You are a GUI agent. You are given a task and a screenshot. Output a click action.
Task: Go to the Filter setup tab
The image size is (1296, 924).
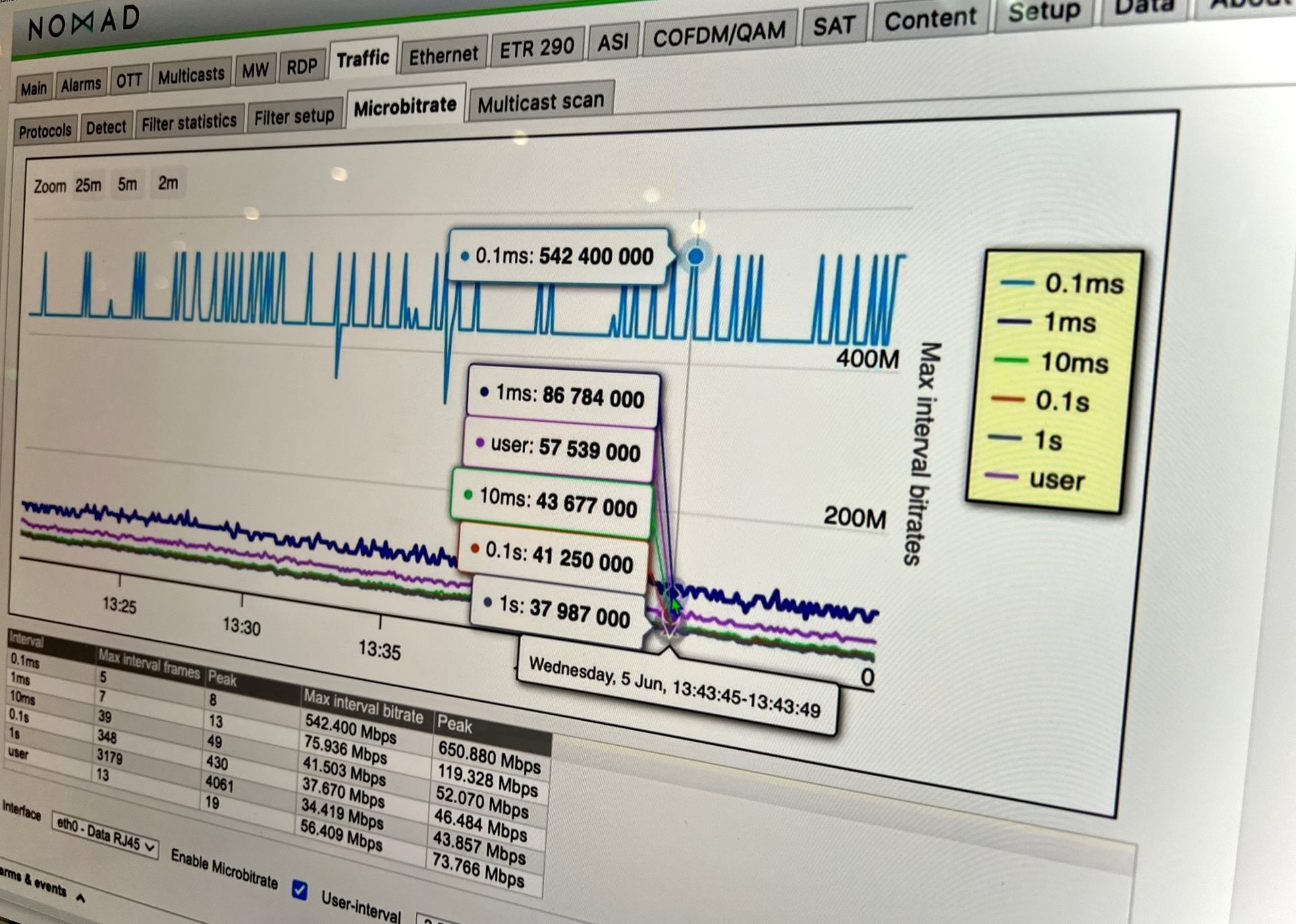(294, 117)
